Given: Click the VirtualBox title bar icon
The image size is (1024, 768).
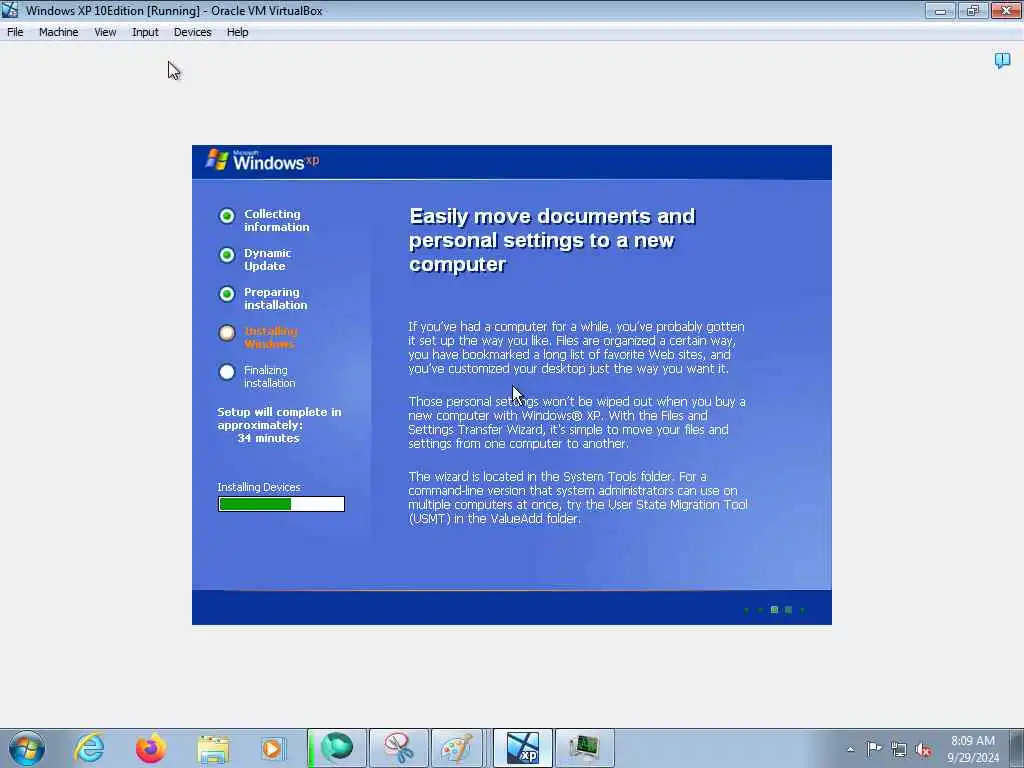Looking at the screenshot, I should tap(10, 10).
